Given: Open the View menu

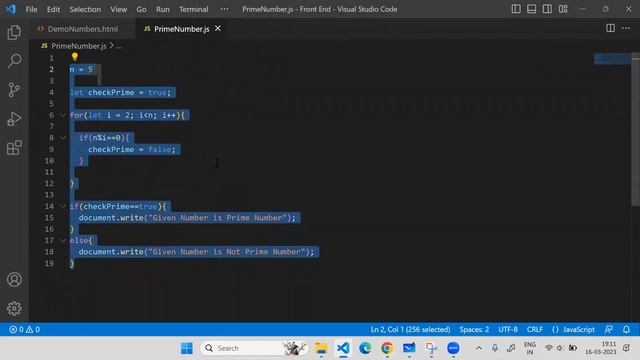Looking at the screenshot, I should 118,9.
